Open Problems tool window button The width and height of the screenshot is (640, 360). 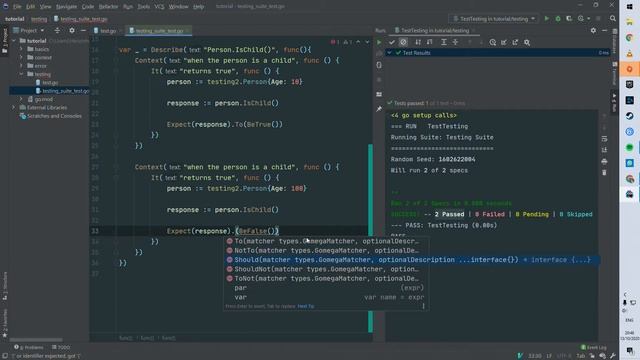tap(29, 347)
